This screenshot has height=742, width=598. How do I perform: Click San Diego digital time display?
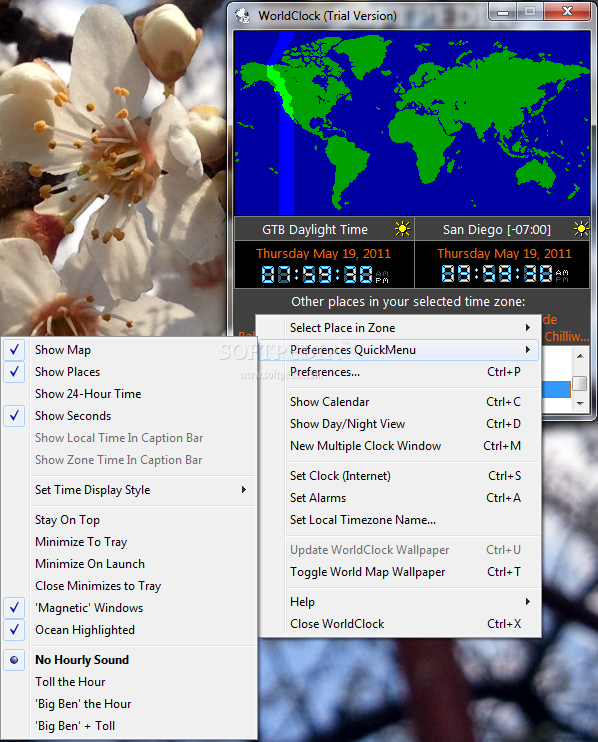(505, 273)
